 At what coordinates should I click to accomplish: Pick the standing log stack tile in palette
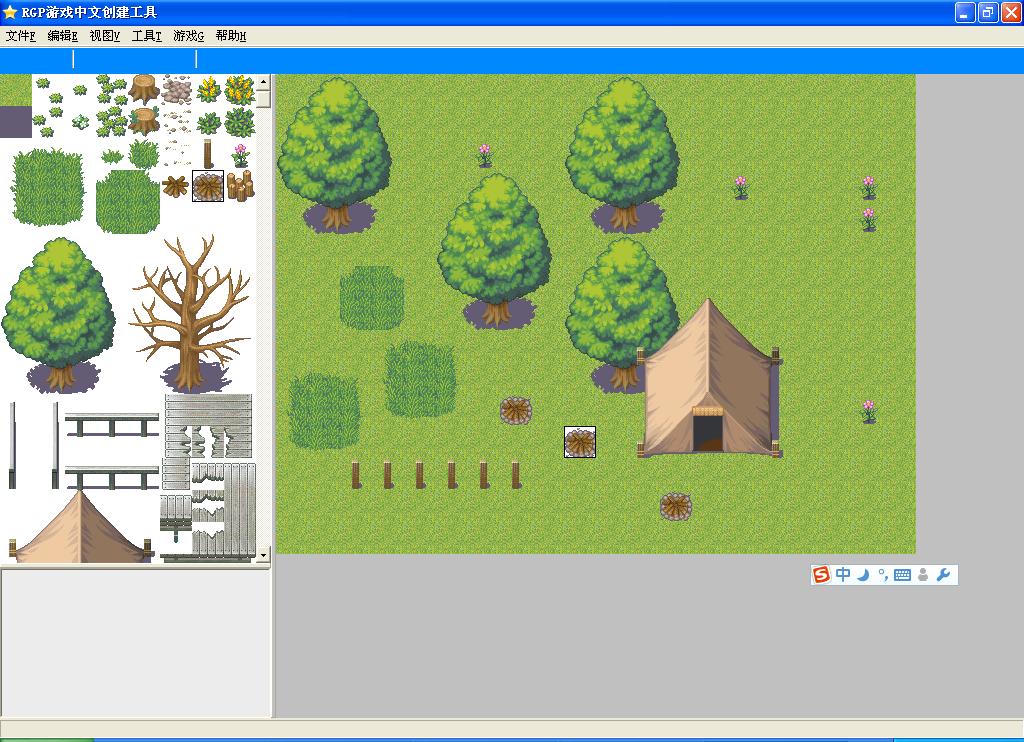click(240, 186)
